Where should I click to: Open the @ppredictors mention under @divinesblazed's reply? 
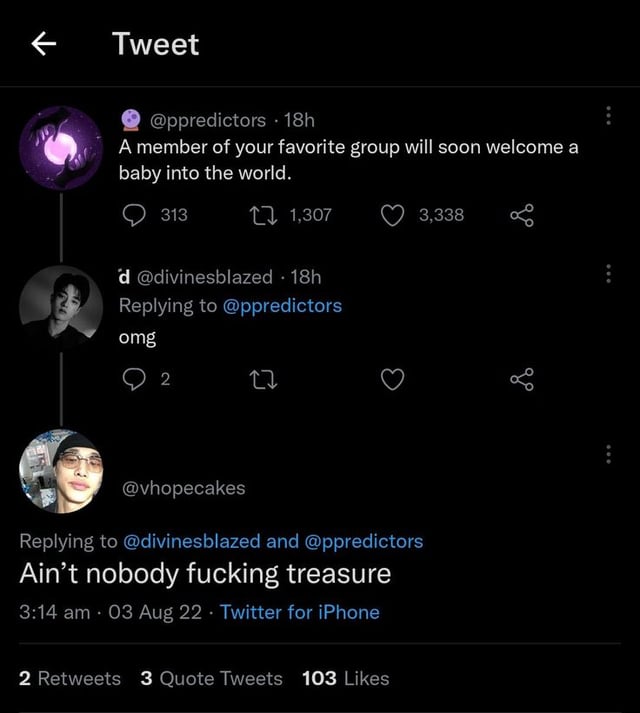click(282, 305)
